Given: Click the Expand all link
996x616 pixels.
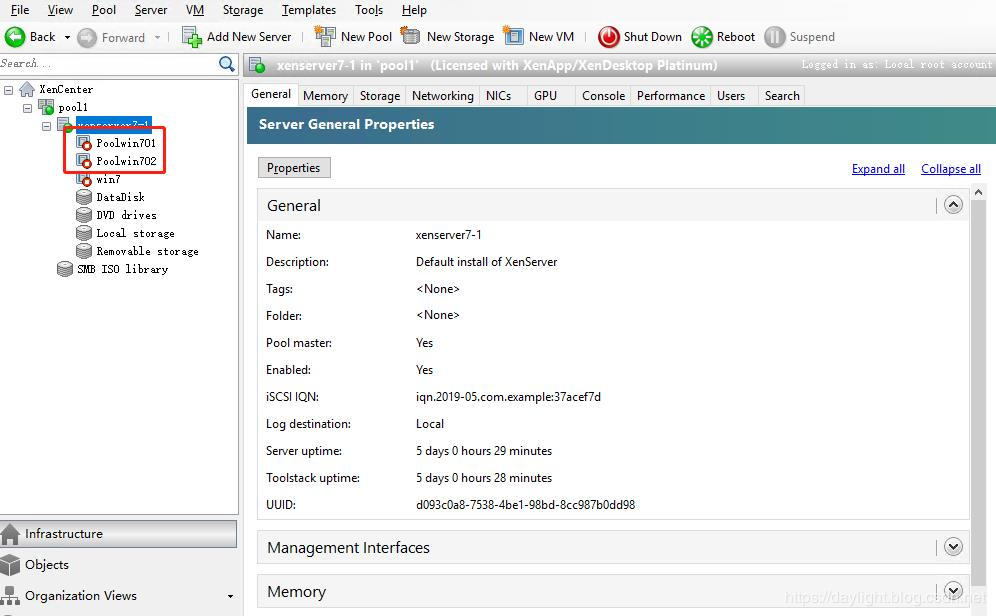Looking at the screenshot, I should [x=878, y=169].
